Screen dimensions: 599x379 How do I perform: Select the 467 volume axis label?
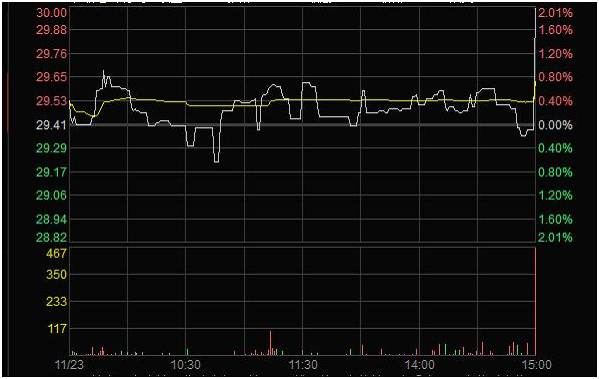[57, 253]
